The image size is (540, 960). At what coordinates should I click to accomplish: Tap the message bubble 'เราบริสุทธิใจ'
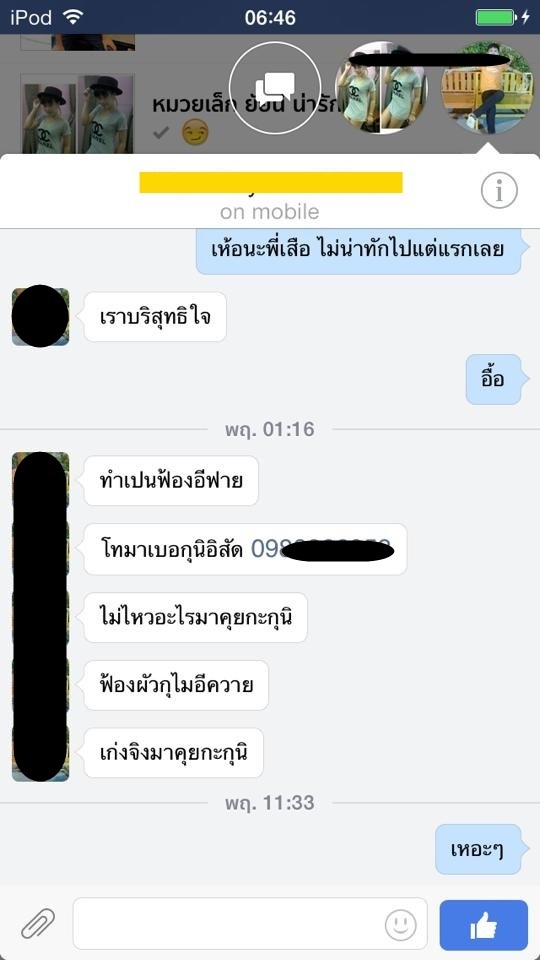click(155, 317)
